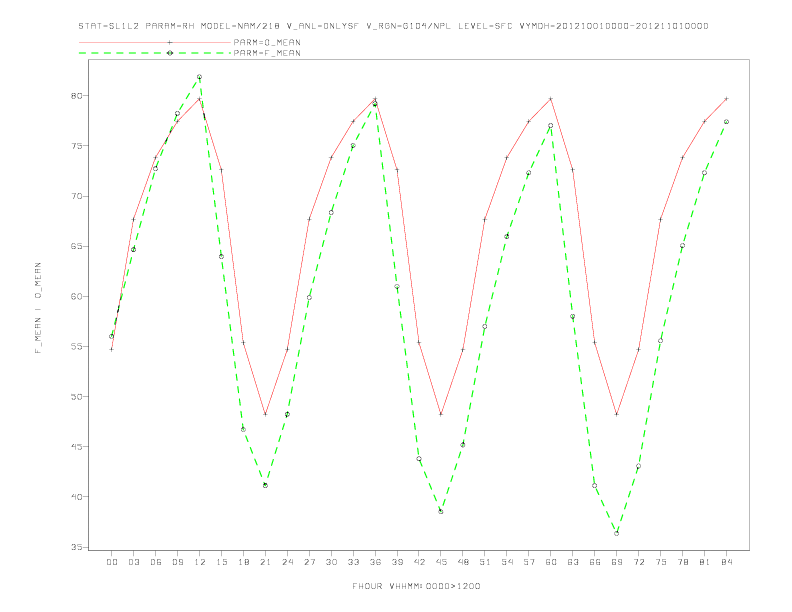Click the x-axis tick label 69
792x612 pixels.
coord(617,562)
